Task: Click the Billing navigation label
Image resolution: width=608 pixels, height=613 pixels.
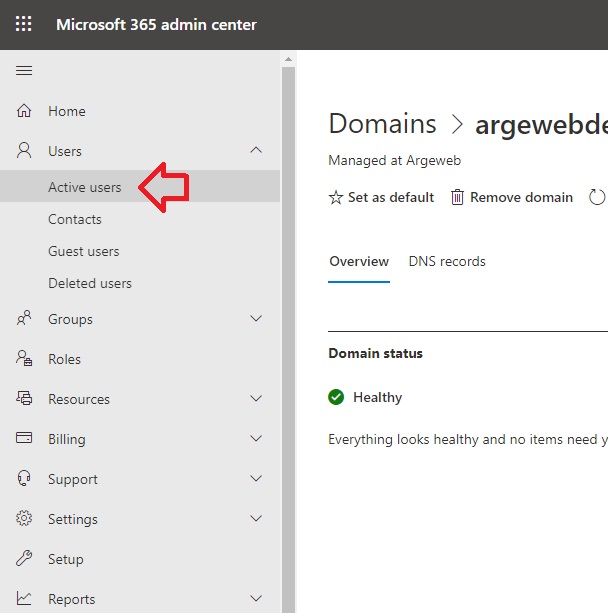Action: click(x=67, y=439)
